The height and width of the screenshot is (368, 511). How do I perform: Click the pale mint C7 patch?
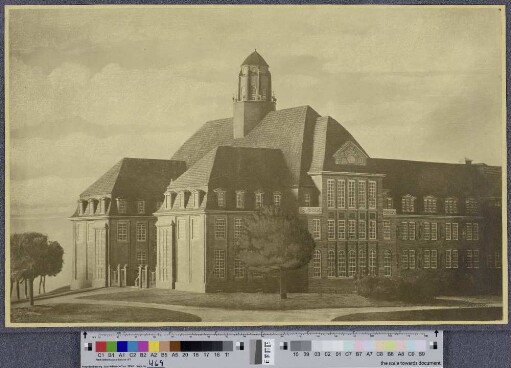tap(349, 346)
